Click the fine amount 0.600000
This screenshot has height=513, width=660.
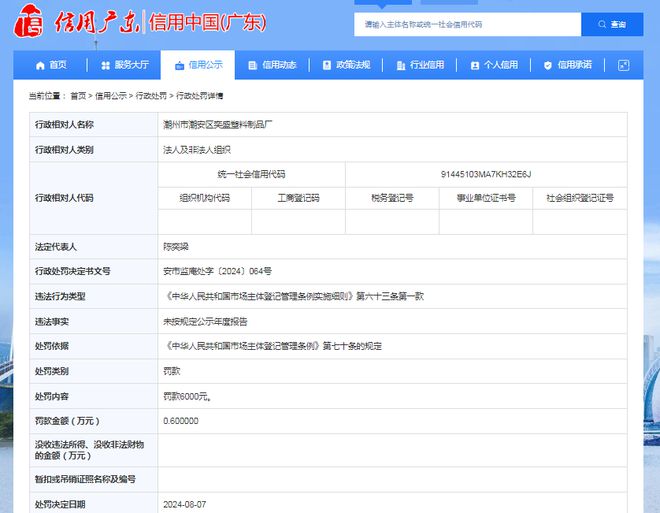(181, 421)
